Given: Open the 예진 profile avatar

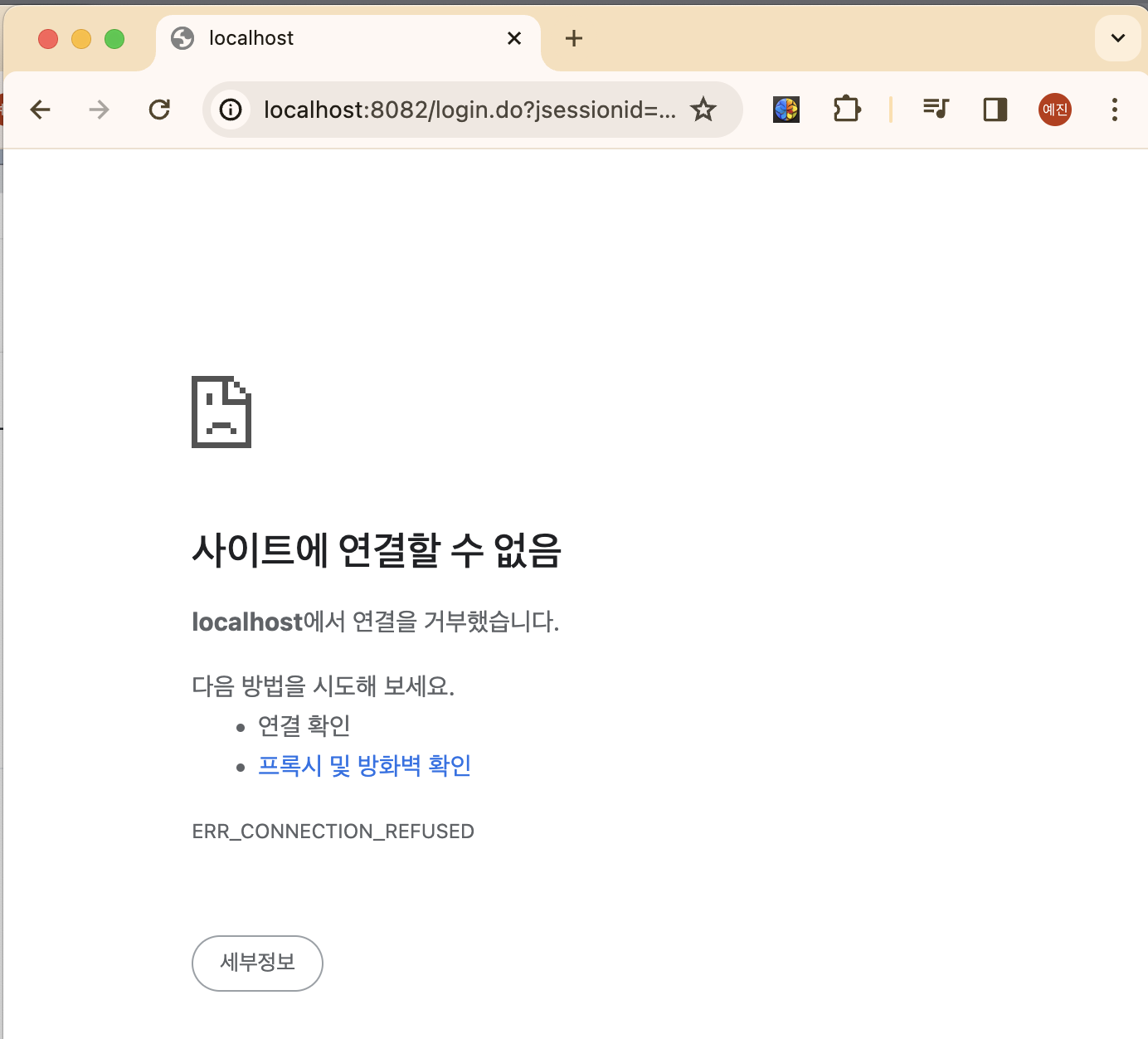Looking at the screenshot, I should click(1055, 110).
